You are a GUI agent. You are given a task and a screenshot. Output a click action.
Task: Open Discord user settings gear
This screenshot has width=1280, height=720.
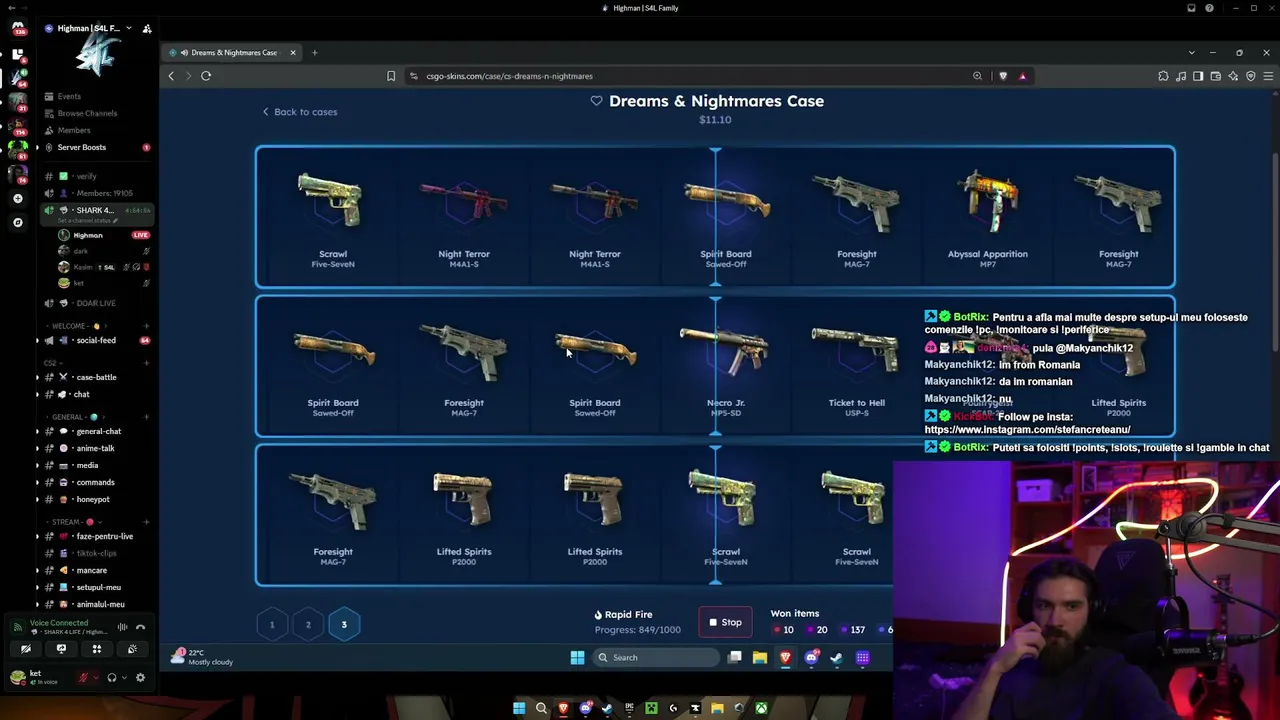[x=140, y=677]
